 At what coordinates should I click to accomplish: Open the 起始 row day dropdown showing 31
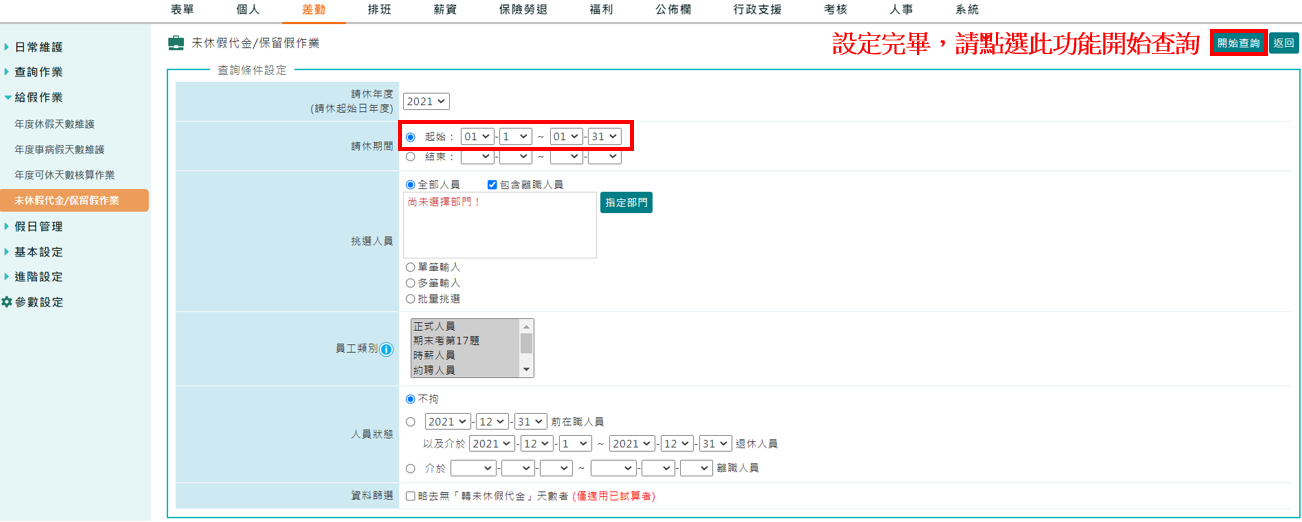point(604,136)
